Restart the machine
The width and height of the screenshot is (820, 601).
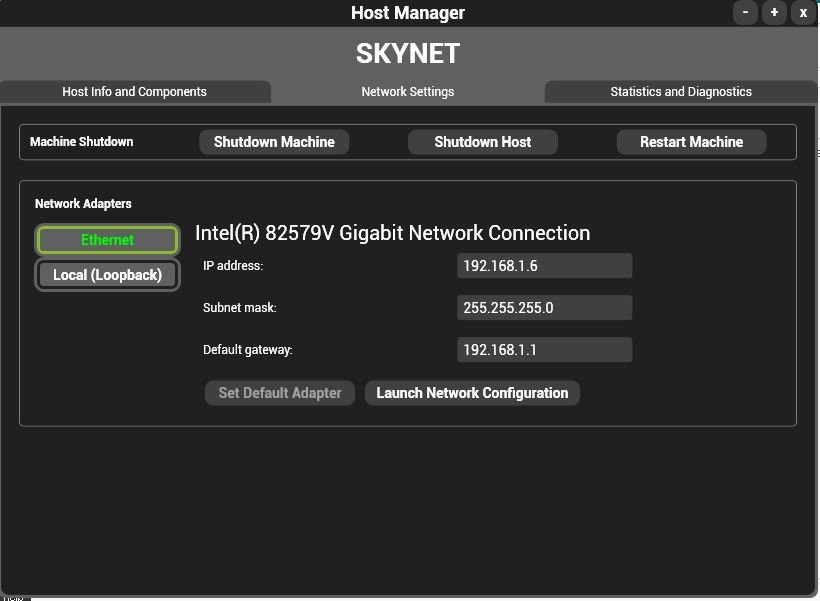pyautogui.click(x=690, y=141)
